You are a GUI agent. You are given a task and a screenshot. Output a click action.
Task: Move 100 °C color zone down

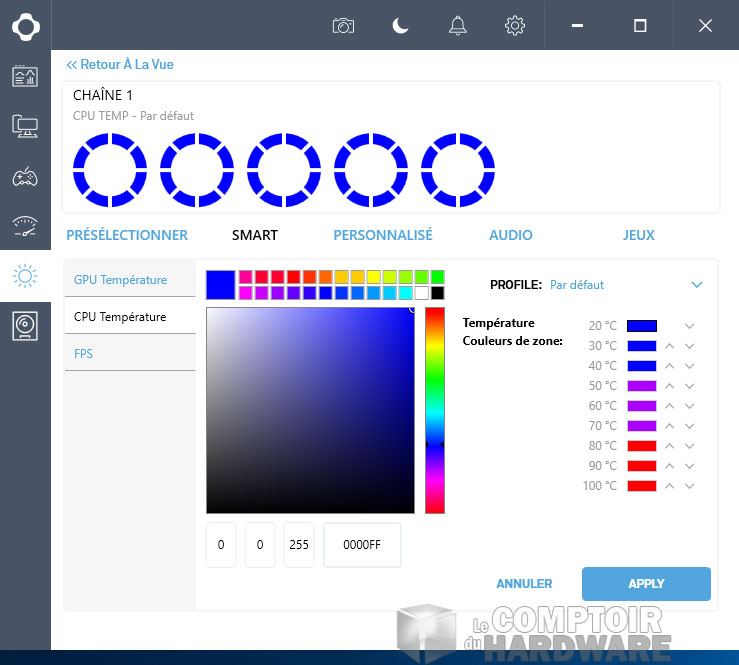[x=689, y=486]
